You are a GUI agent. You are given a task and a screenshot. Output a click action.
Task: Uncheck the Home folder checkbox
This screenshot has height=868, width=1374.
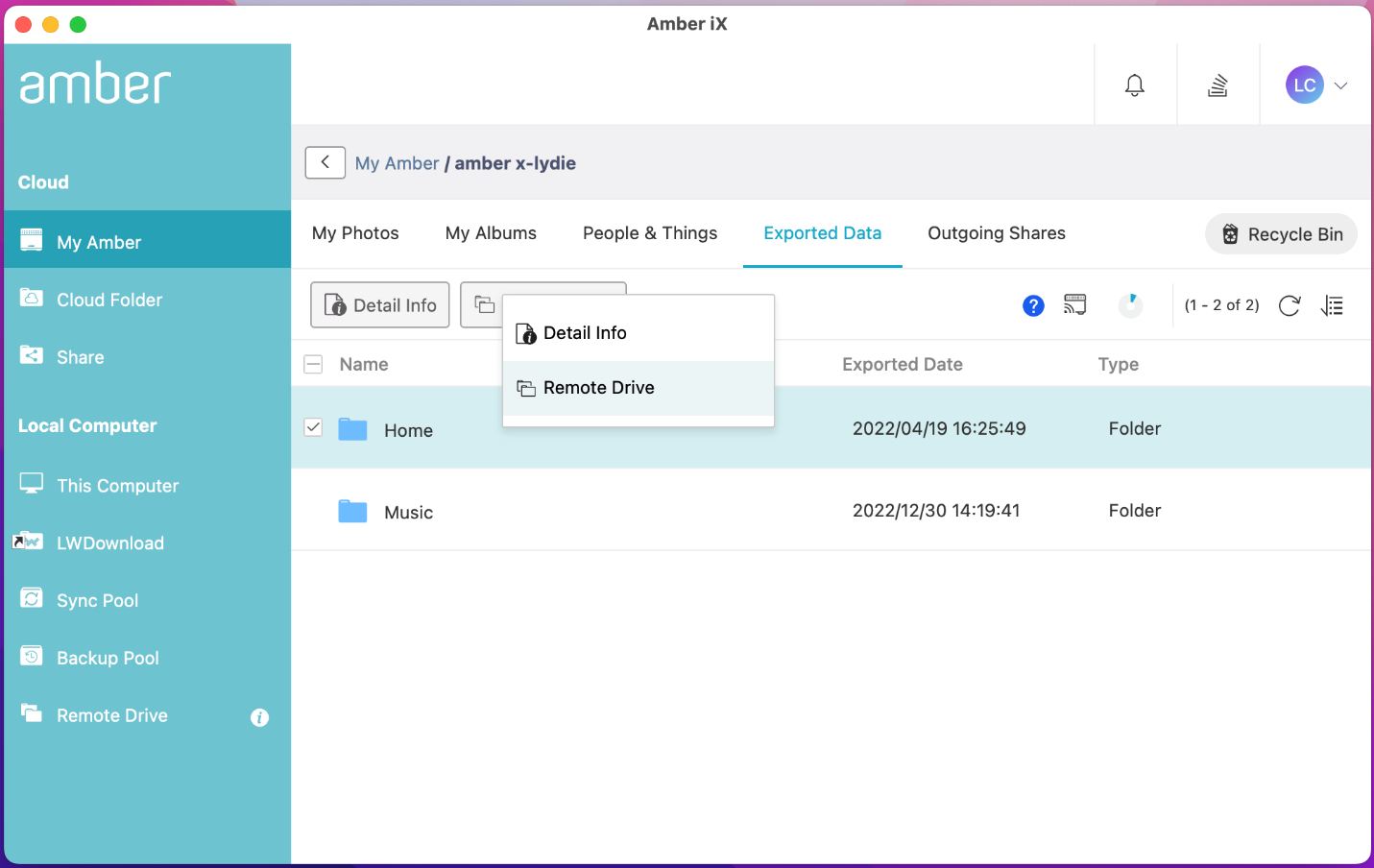[x=313, y=427]
